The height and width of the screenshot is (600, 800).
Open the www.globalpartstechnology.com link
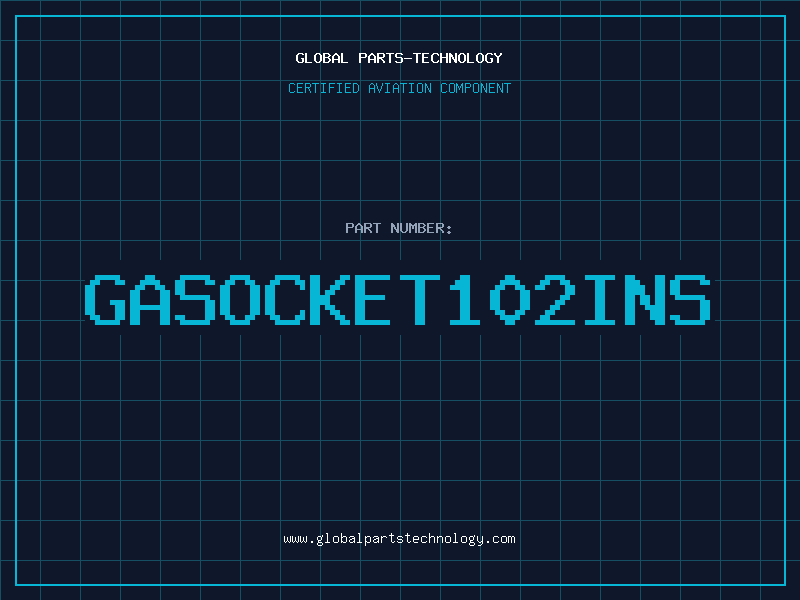399,539
